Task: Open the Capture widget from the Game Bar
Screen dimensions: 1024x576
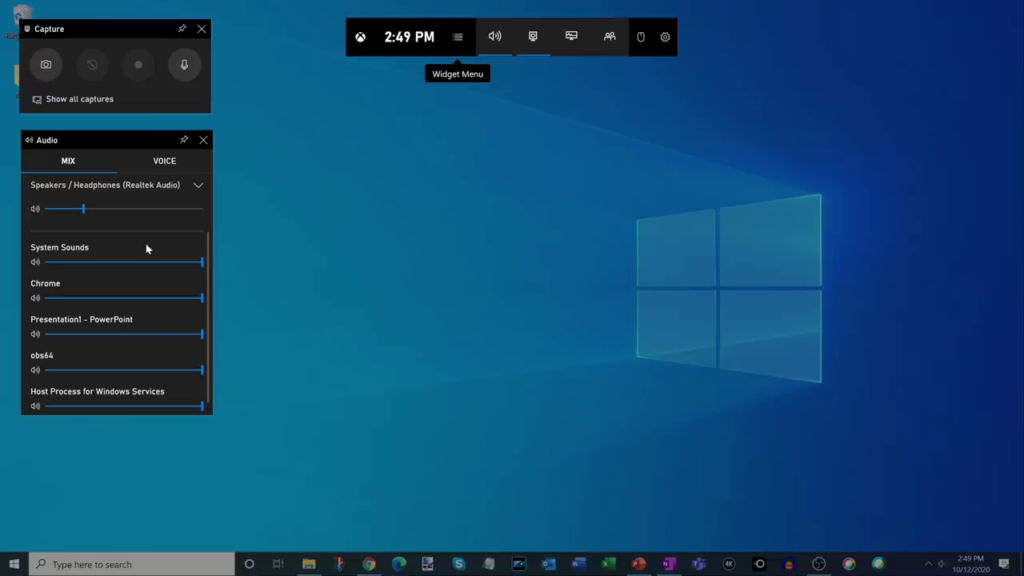Action: [532, 37]
